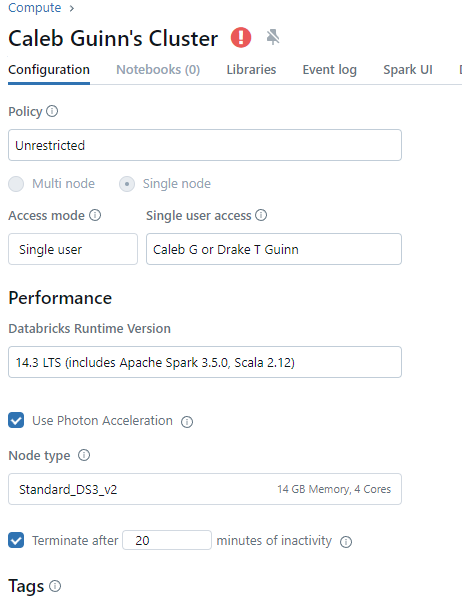Image resolution: width=462 pixels, height=604 pixels.
Task: Switch to the Libraries tab
Action: point(251,70)
